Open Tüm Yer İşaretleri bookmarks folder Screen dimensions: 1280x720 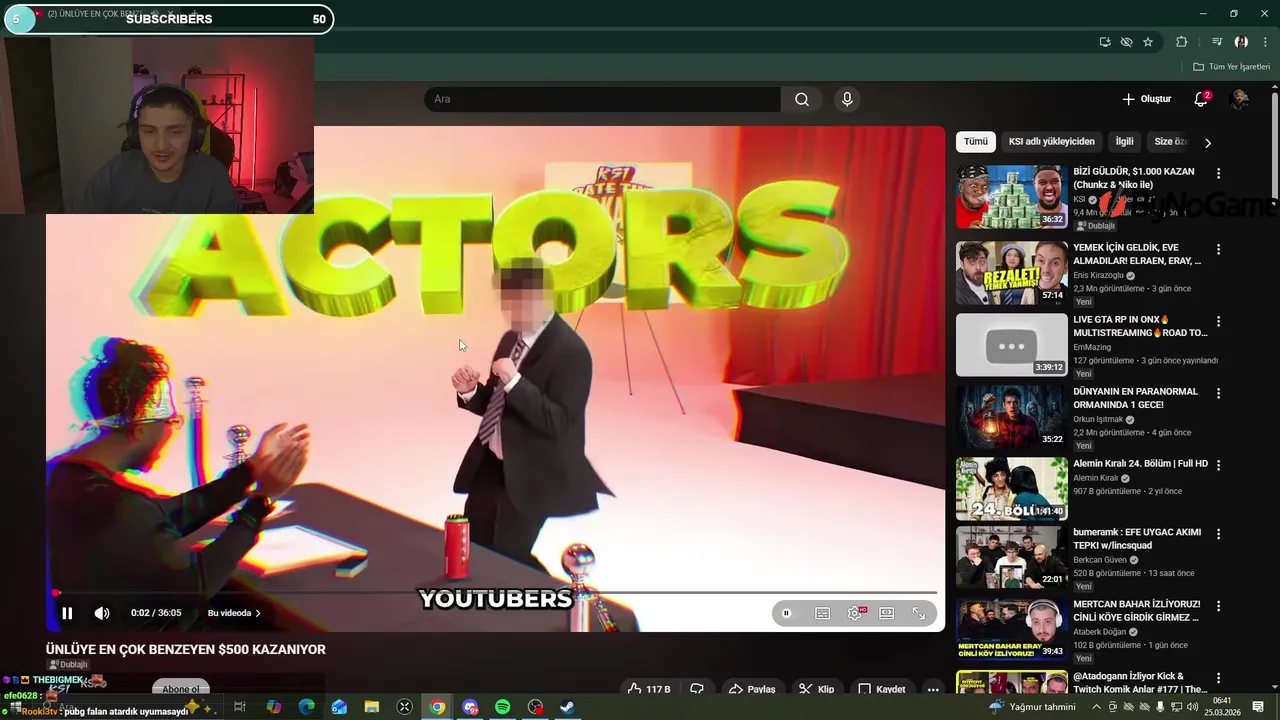point(1231,67)
